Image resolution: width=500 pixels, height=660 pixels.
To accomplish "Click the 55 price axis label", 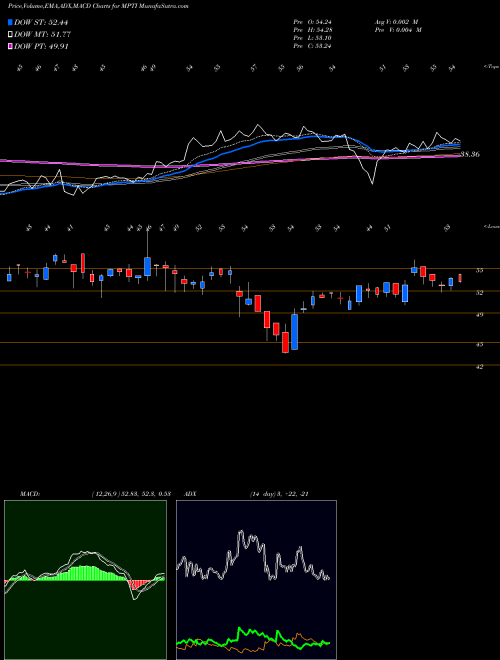I will pyautogui.click(x=479, y=271).
